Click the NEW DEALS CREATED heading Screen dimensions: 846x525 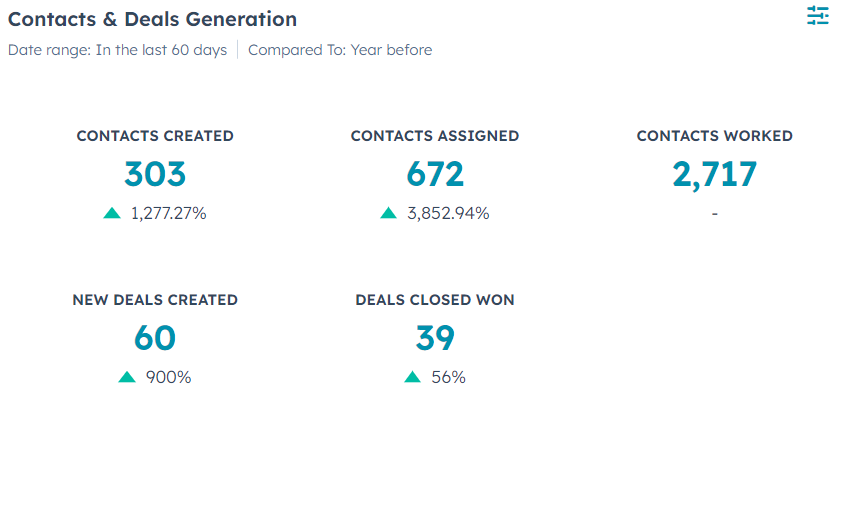click(x=155, y=300)
